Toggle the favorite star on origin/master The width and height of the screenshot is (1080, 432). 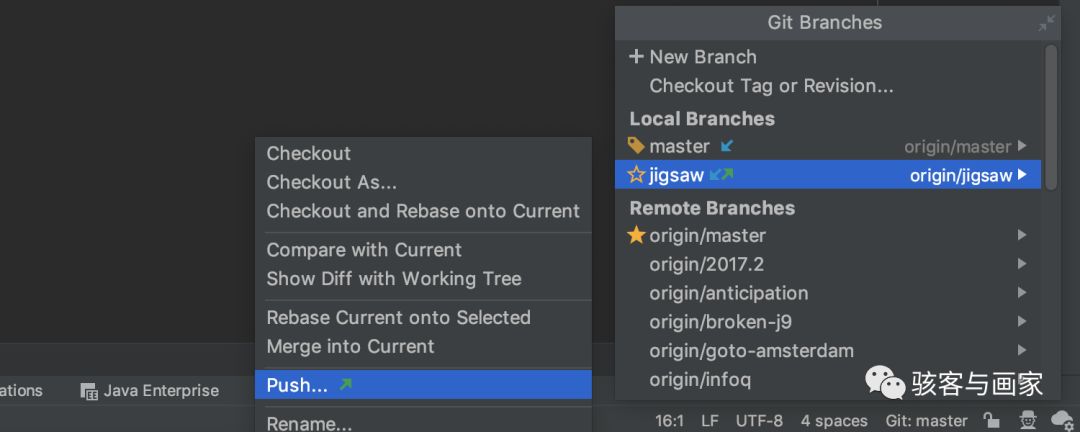click(636, 236)
